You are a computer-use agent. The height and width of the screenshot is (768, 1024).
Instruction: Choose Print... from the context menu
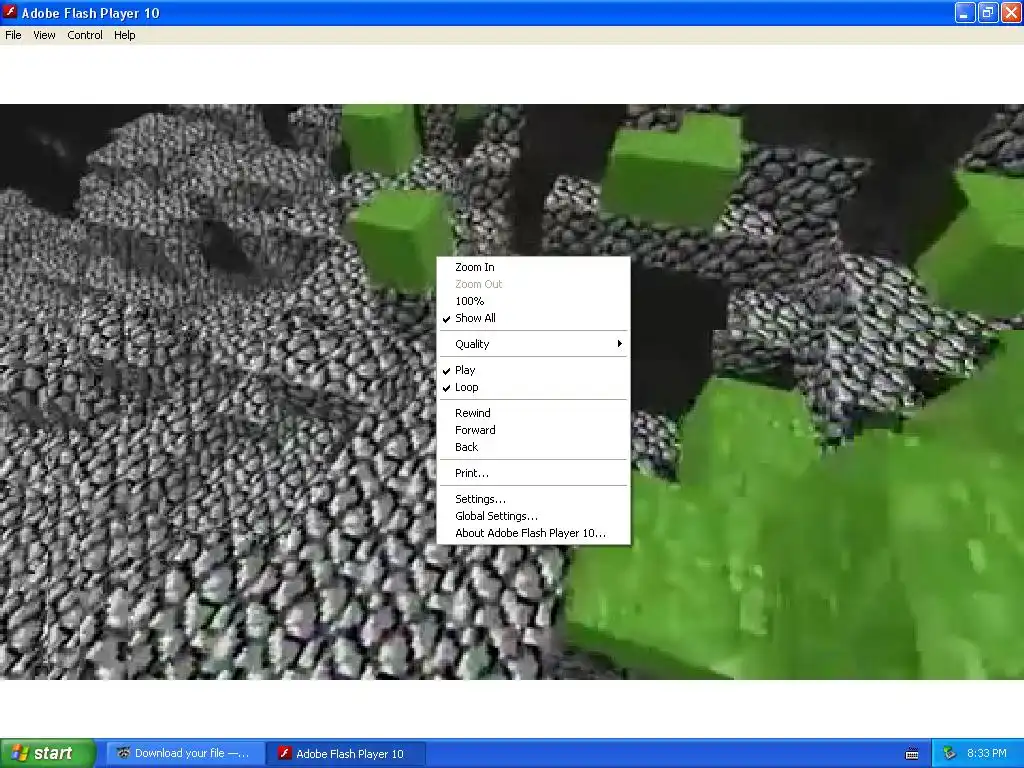pos(534,473)
